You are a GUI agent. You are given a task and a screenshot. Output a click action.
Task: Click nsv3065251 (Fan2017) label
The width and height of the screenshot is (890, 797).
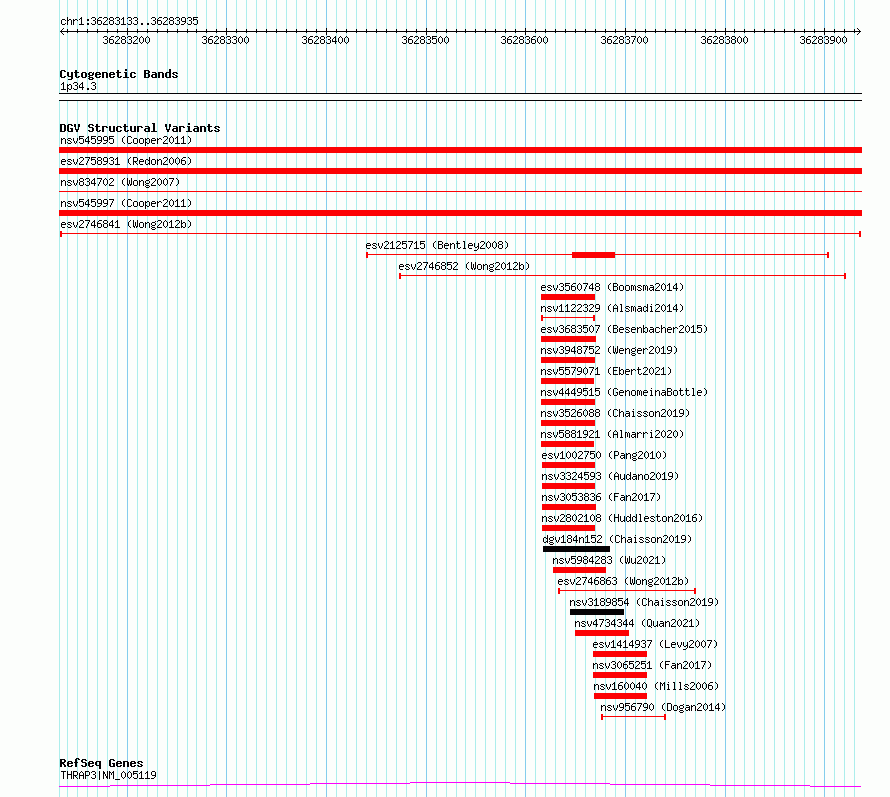pos(652,665)
